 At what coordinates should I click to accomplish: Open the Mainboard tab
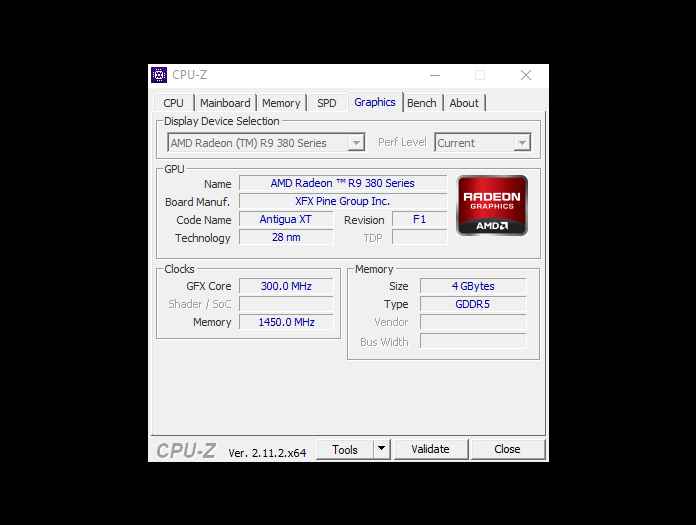225,103
